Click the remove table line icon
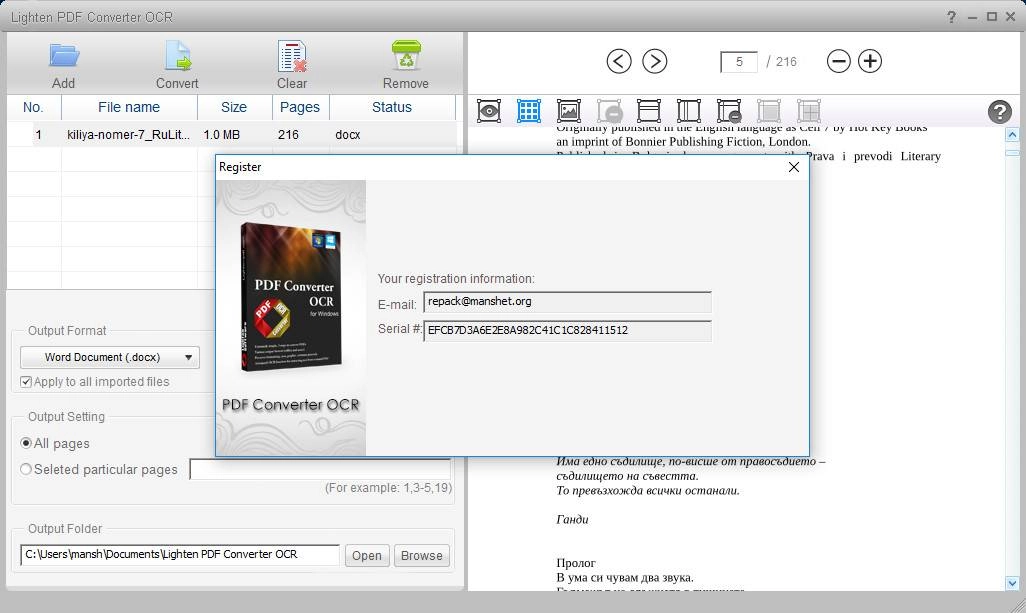The width and height of the screenshot is (1026, 613). 729,111
